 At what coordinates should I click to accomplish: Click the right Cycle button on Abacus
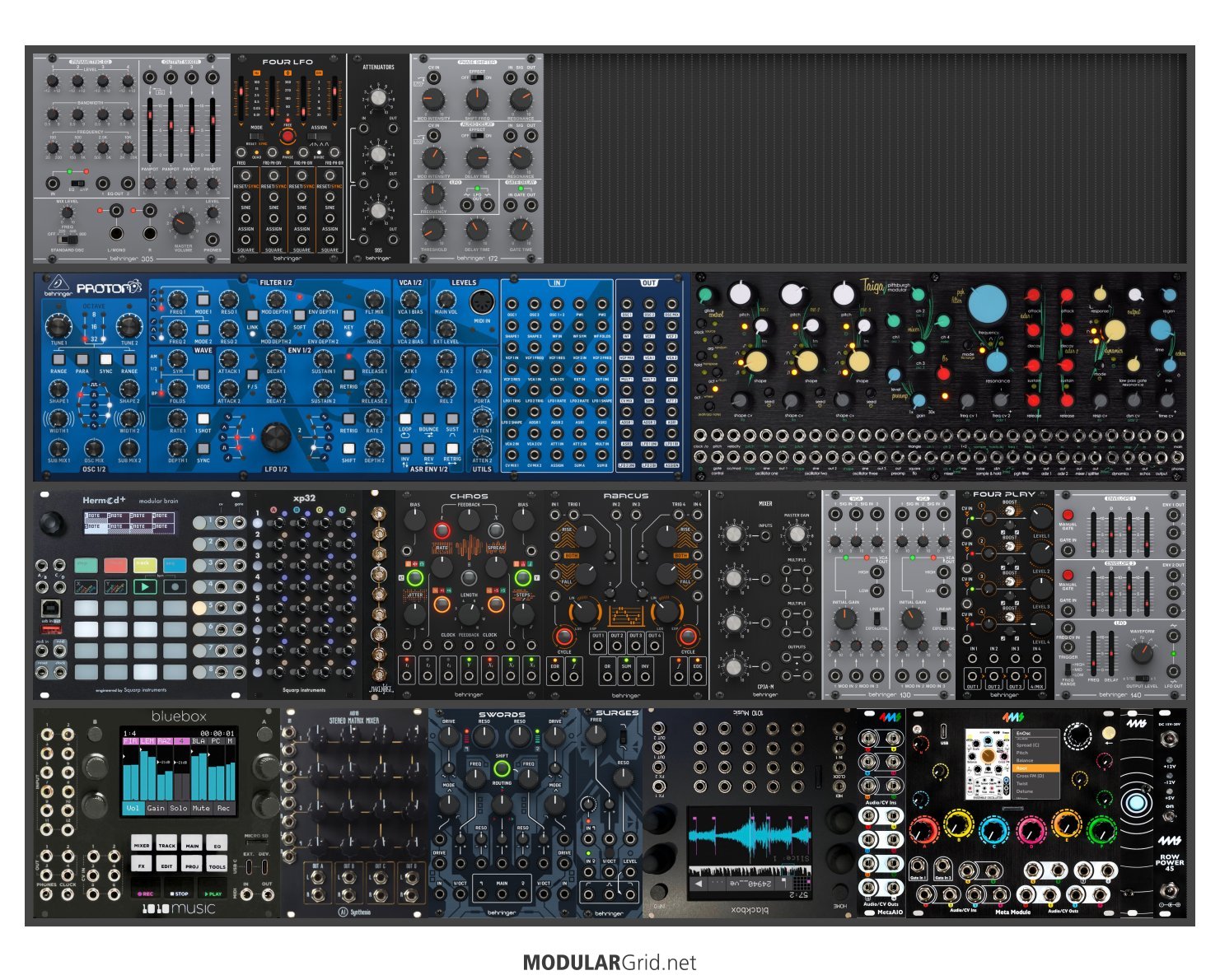(688, 636)
